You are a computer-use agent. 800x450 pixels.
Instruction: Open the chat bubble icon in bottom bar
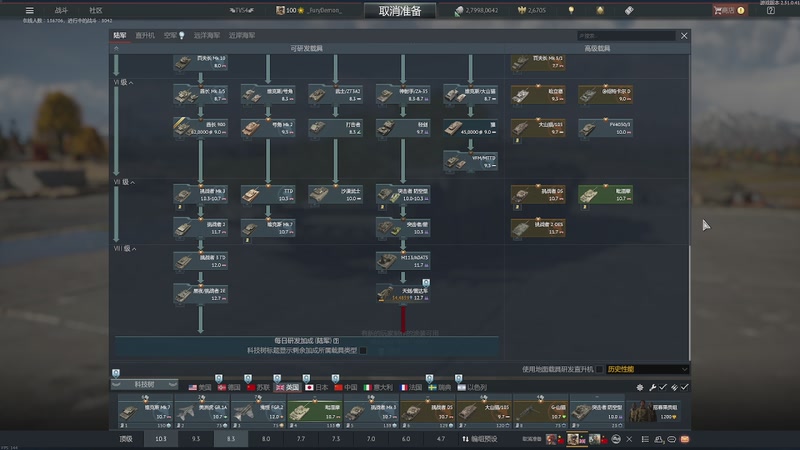pos(671,439)
